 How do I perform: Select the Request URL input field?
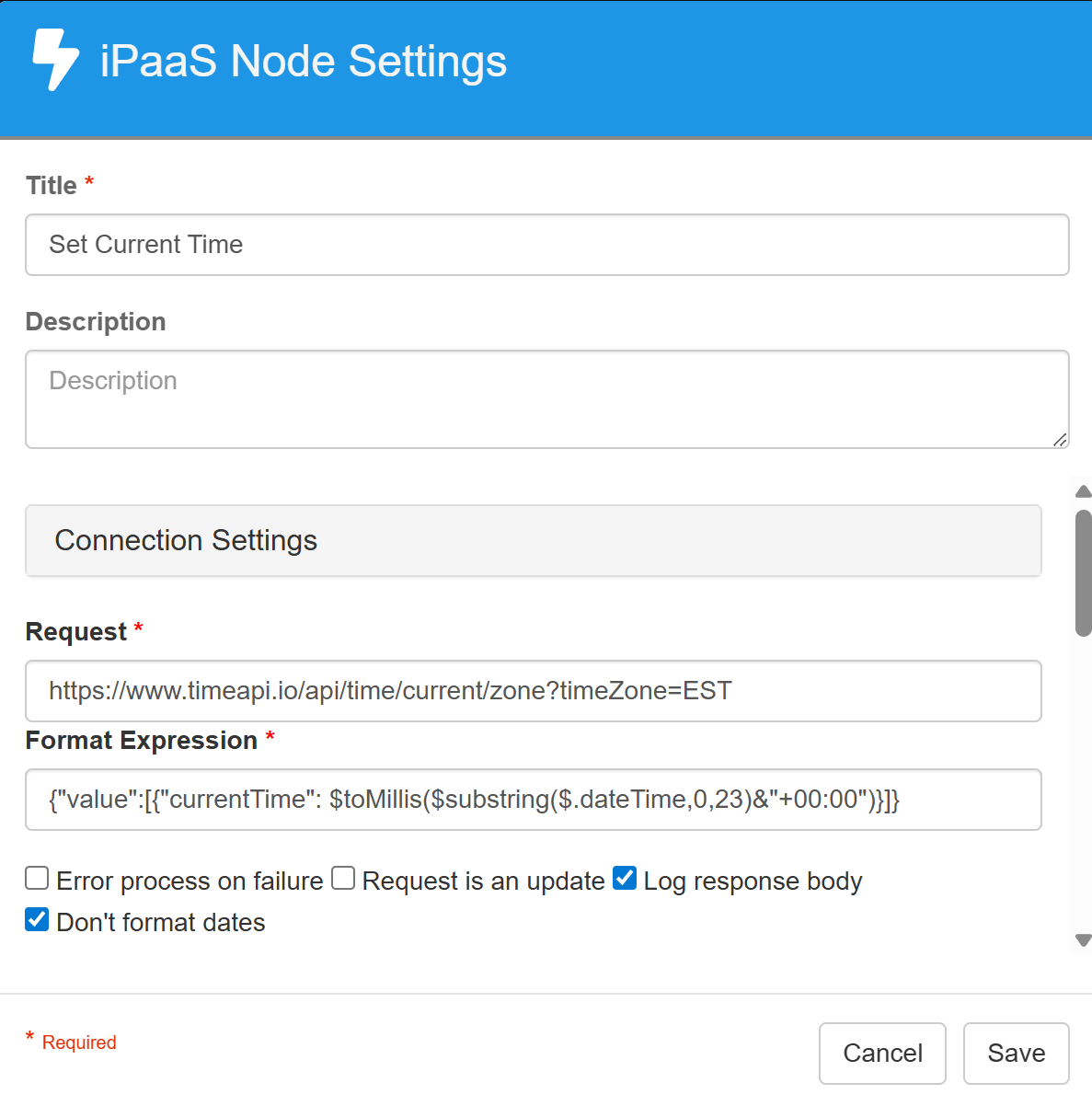pyautogui.click(x=533, y=691)
